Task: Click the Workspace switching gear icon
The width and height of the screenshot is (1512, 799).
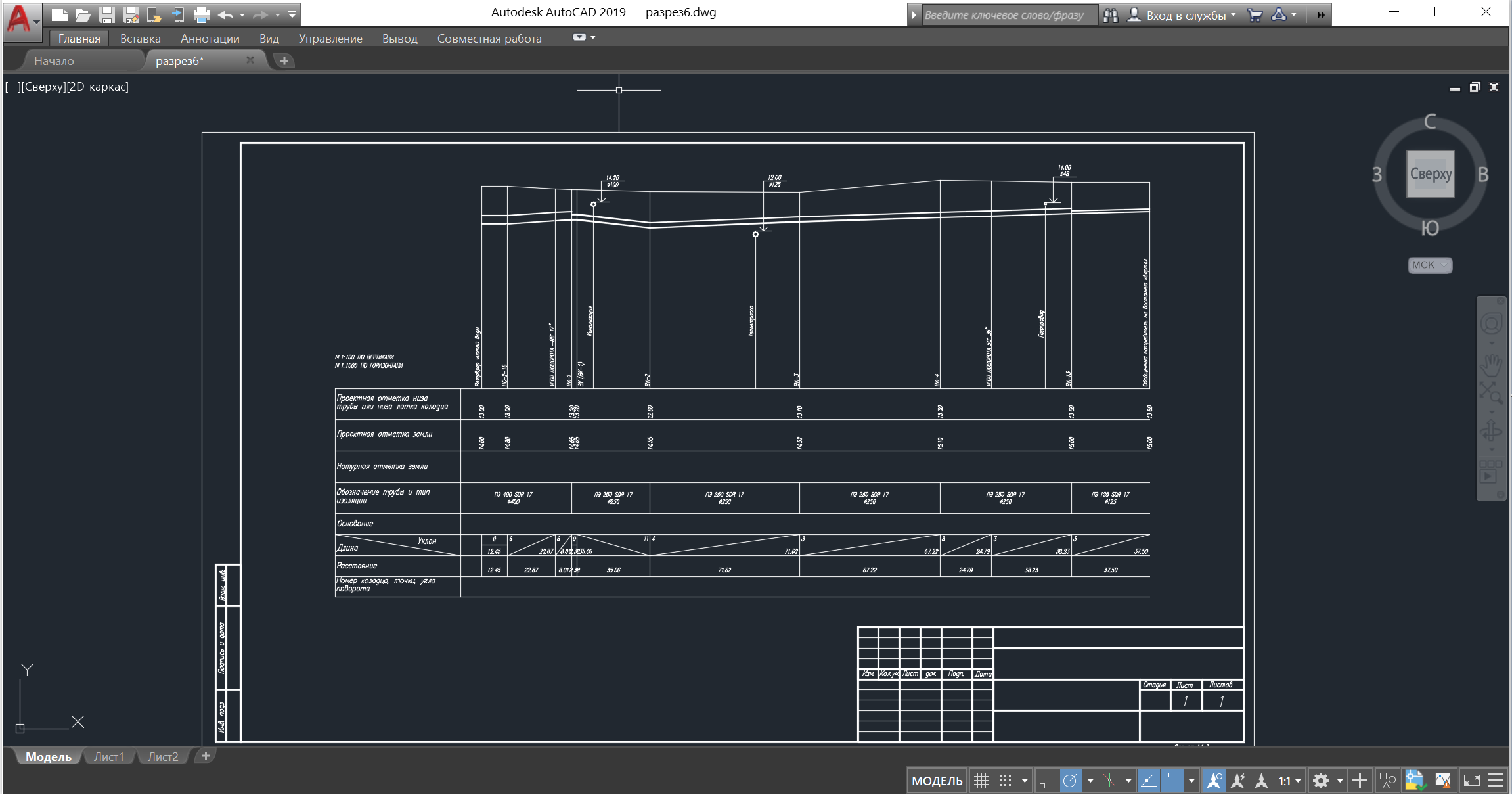Action: click(x=1321, y=781)
